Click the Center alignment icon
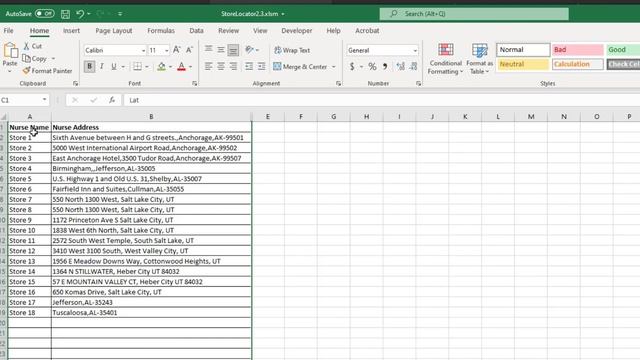The height and width of the screenshot is (360, 640). pos(221,66)
